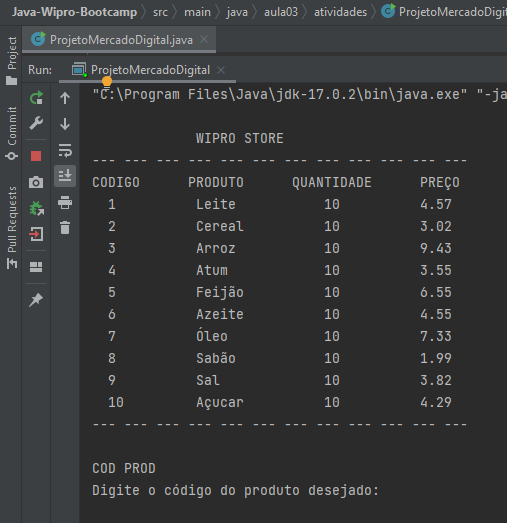Image resolution: width=507 pixels, height=523 pixels.
Task: Click the Sabão product name
Action: (x=216, y=358)
